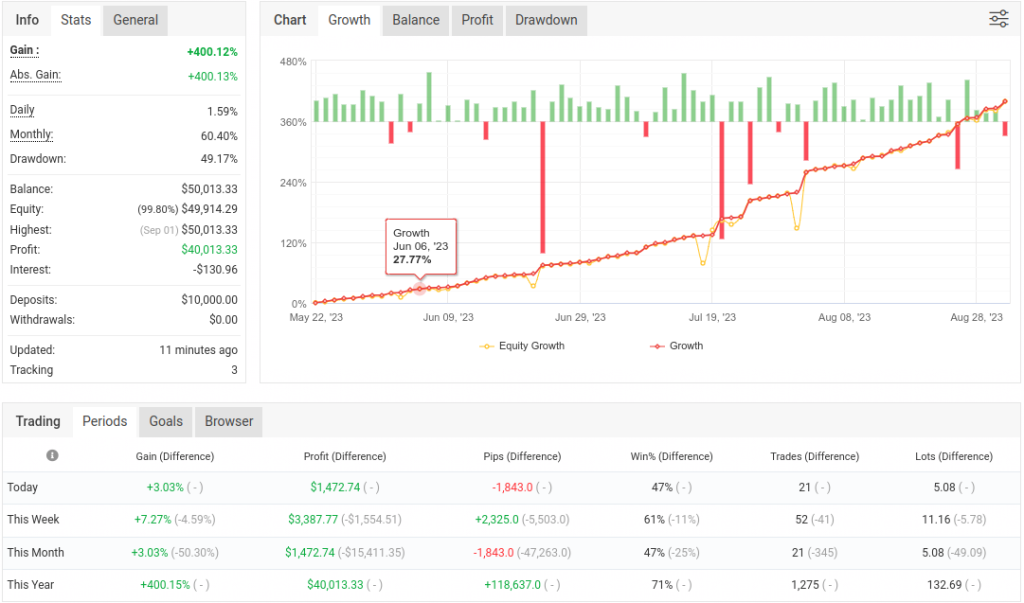
Task: Click the '11 minutes ago' updated value
Action: (x=199, y=350)
